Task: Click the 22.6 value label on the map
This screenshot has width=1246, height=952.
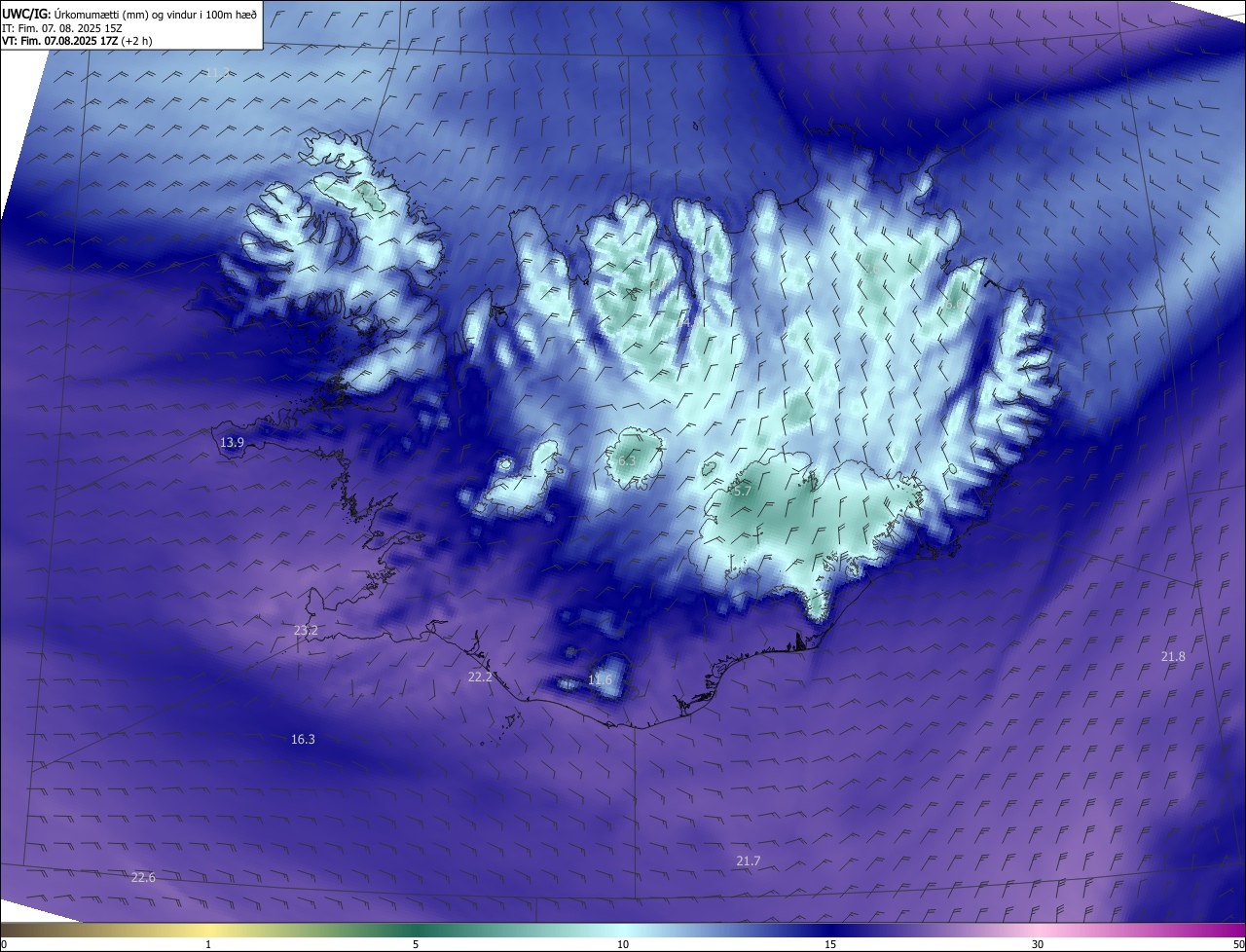Action: pyautogui.click(x=143, y=878)
